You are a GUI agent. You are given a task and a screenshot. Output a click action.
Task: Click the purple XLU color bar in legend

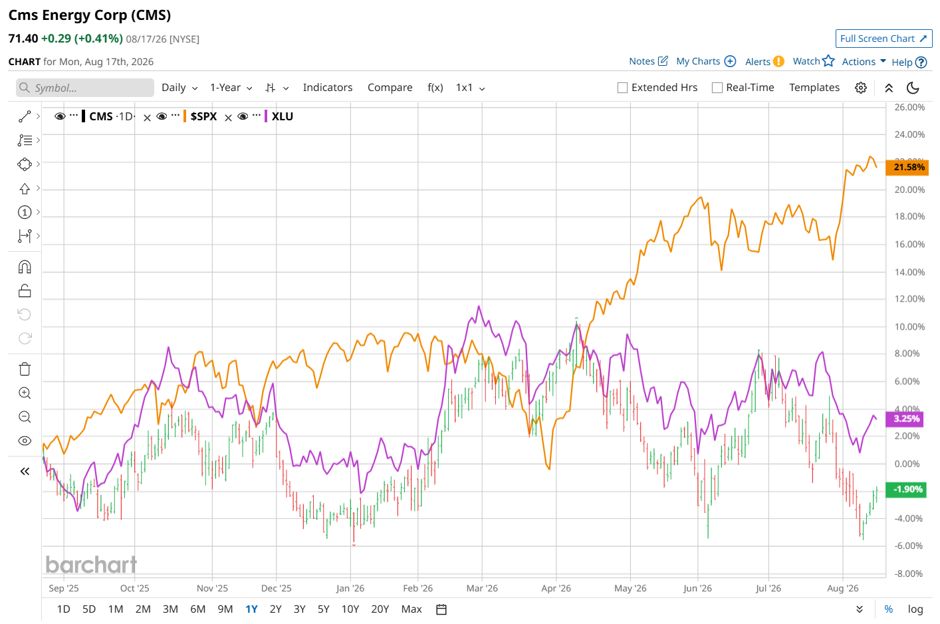[266, 116]
